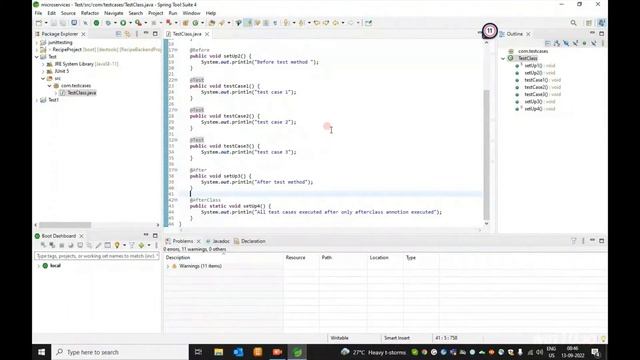Close the TestClass.java editor tab
Viewport: 640px width, 360px height.
point(207,34)
